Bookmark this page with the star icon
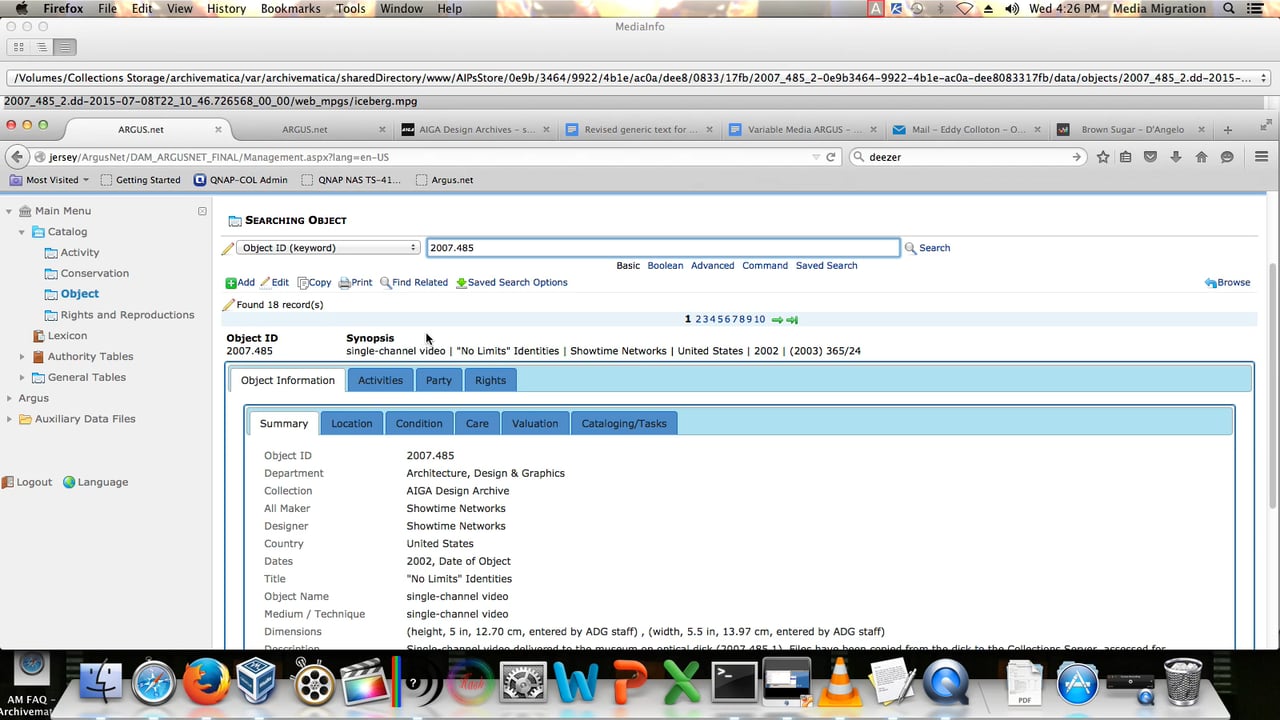Viewport: 1280px width, 720px height. coord(1103,157)
